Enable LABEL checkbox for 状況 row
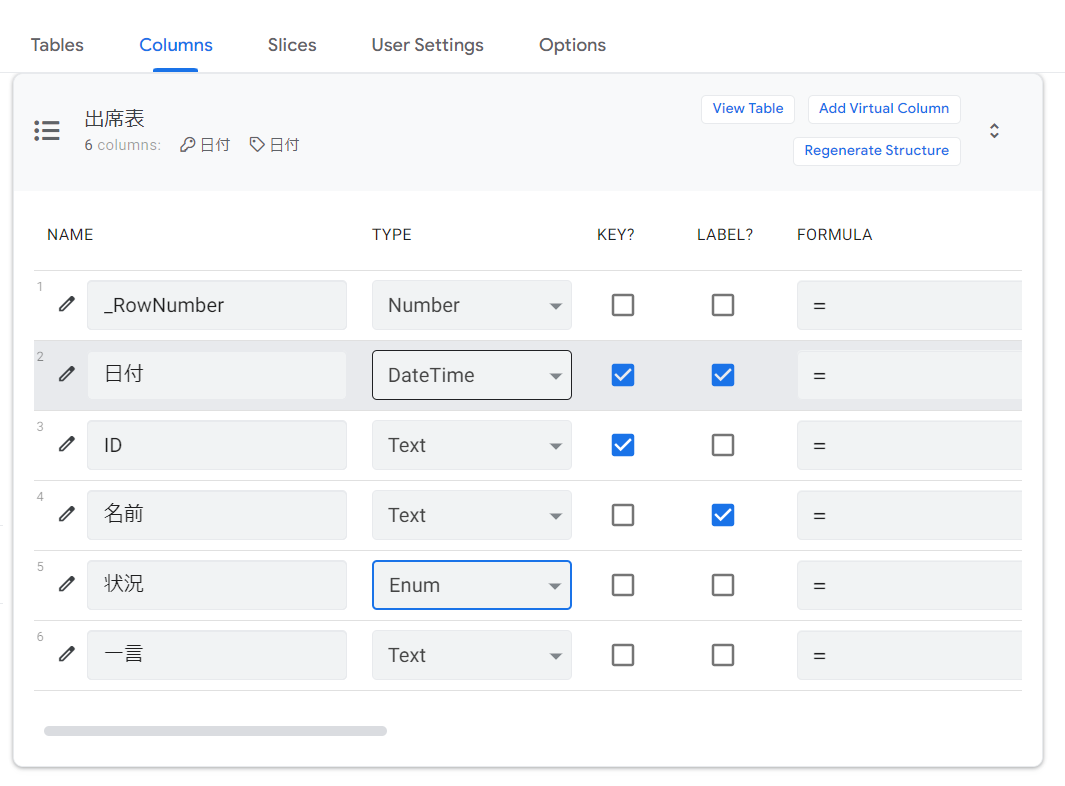The image size is (1065, 786). (x=723, y=585)
